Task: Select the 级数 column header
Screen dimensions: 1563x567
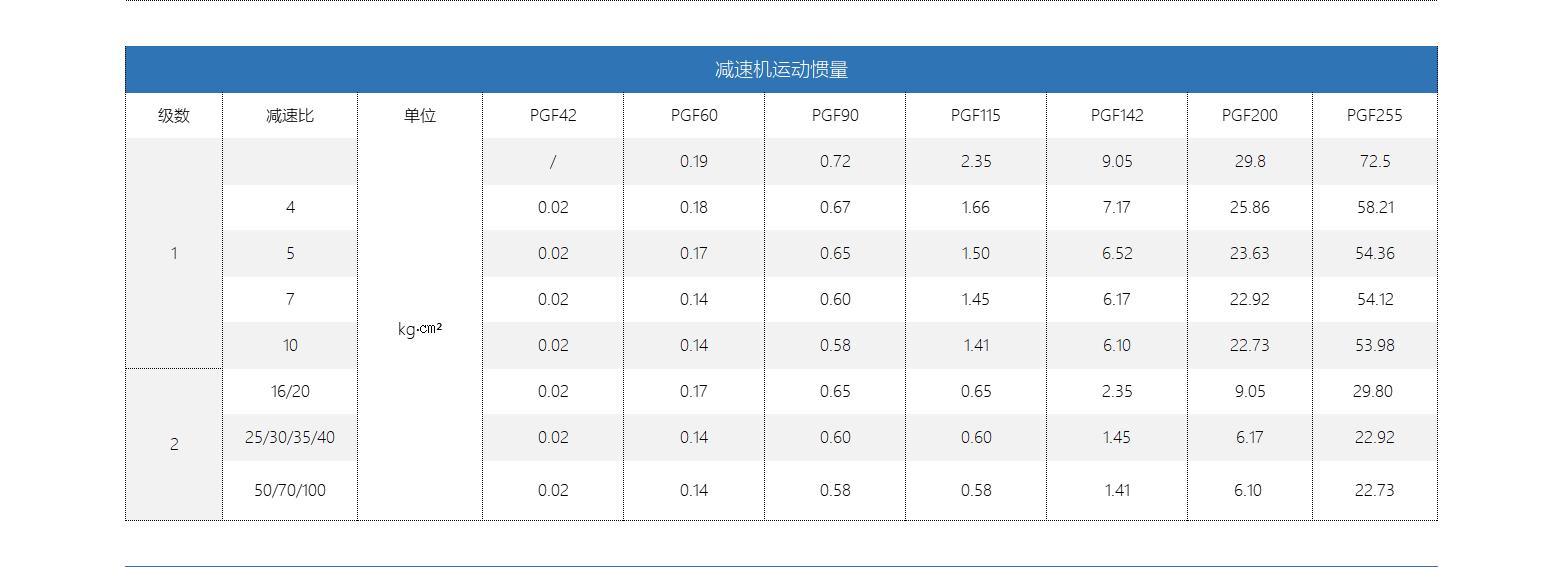Action: coord(174,115)
